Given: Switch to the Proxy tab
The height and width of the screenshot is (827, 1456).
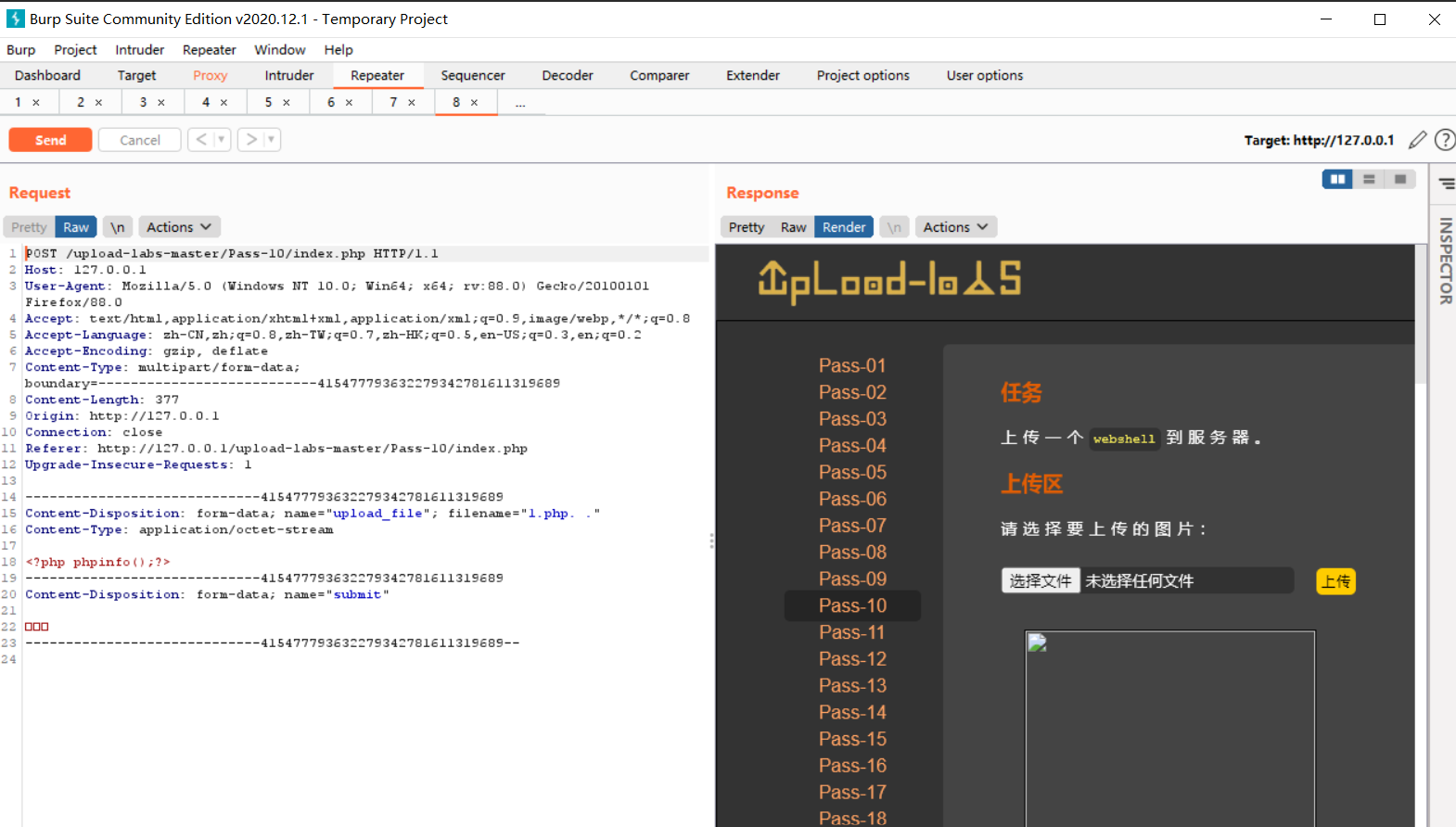Looking at the screenshot, I should [211, 76].
